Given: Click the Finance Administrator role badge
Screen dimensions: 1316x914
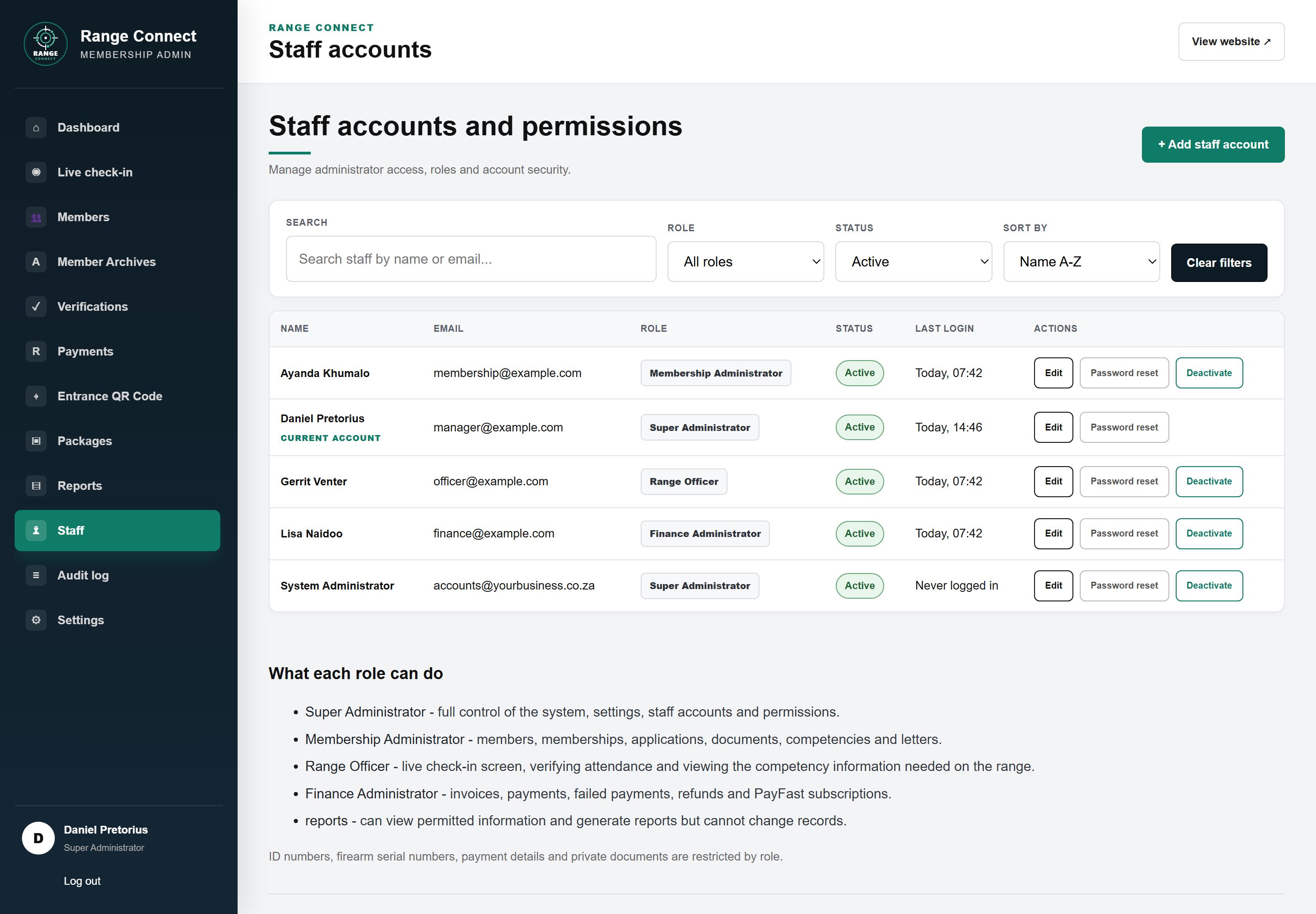Looking at the screenshot, I should (x=705, y=534).
